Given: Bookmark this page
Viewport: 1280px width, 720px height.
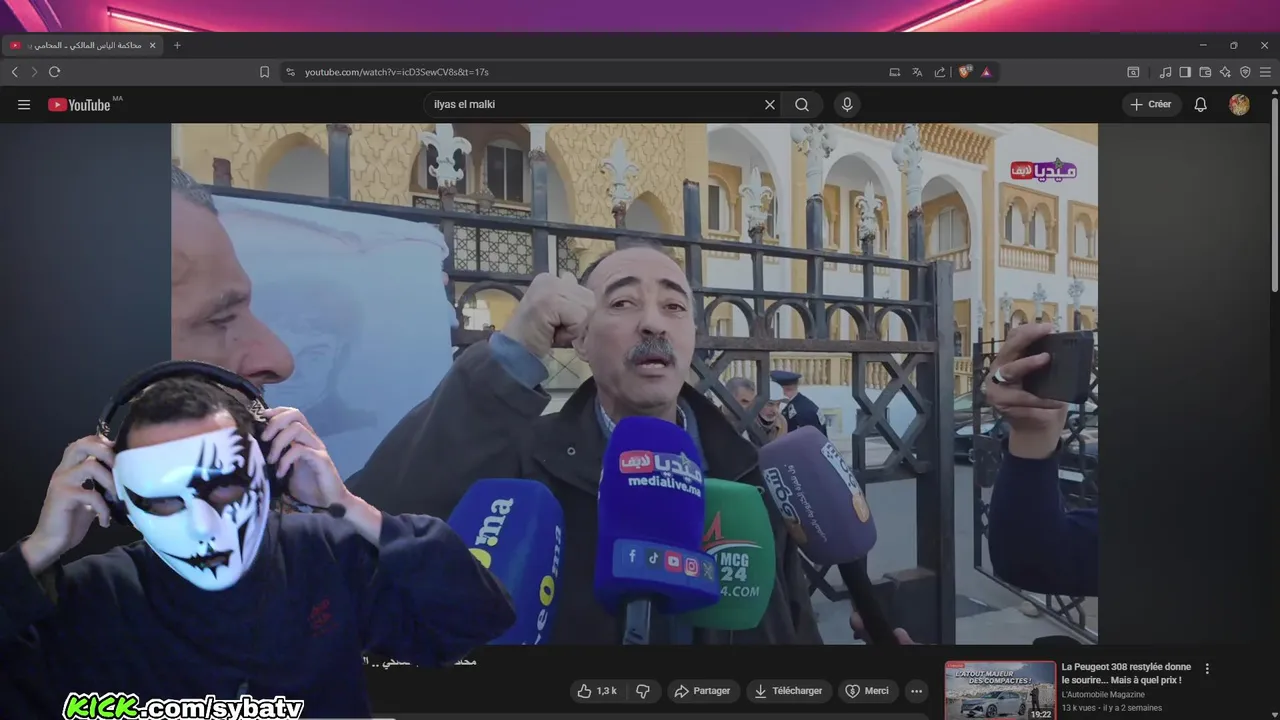Looking at the screenshot, I should pyautogui.click(x=264, y=72).
